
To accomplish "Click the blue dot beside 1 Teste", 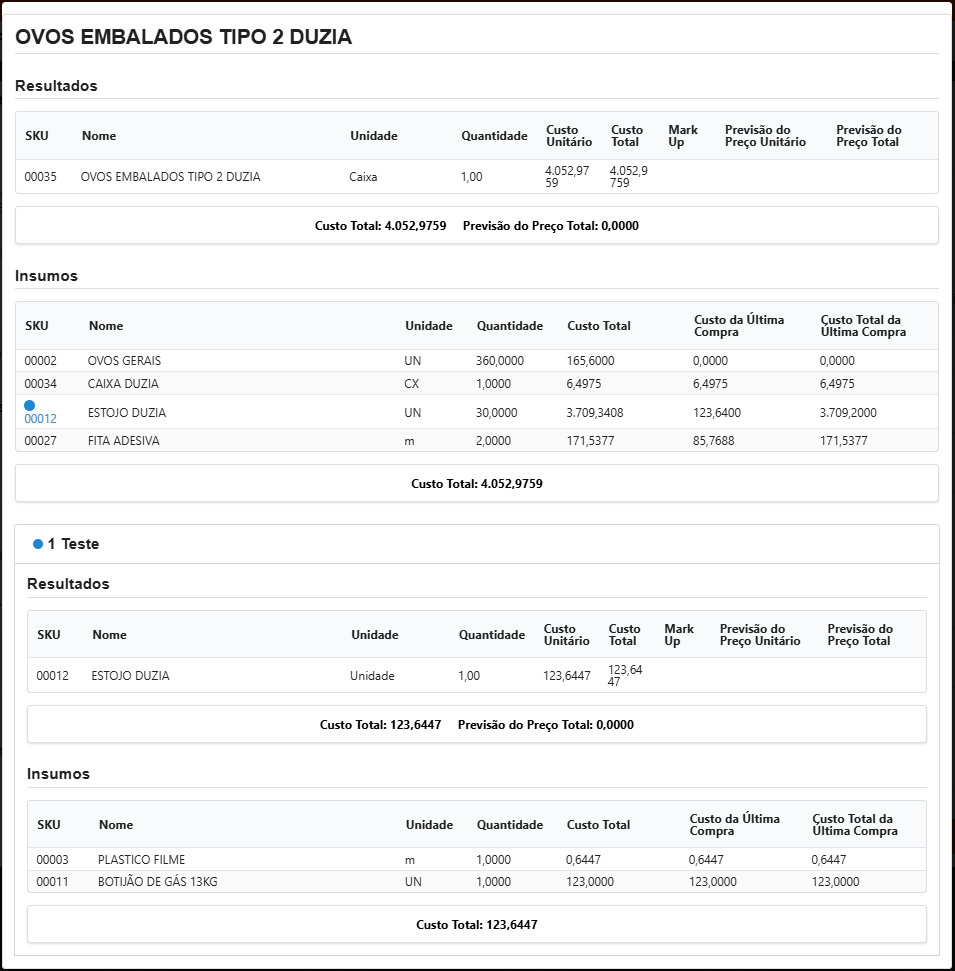I will pos(38,544).
